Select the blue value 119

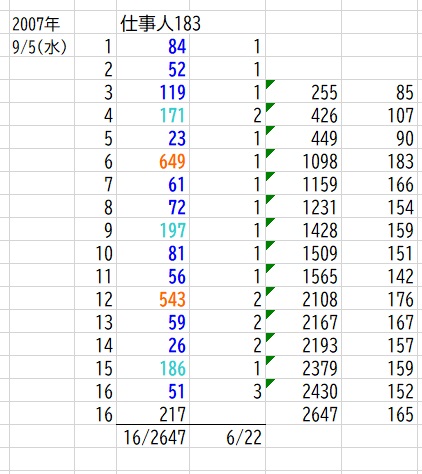point(172,93)
